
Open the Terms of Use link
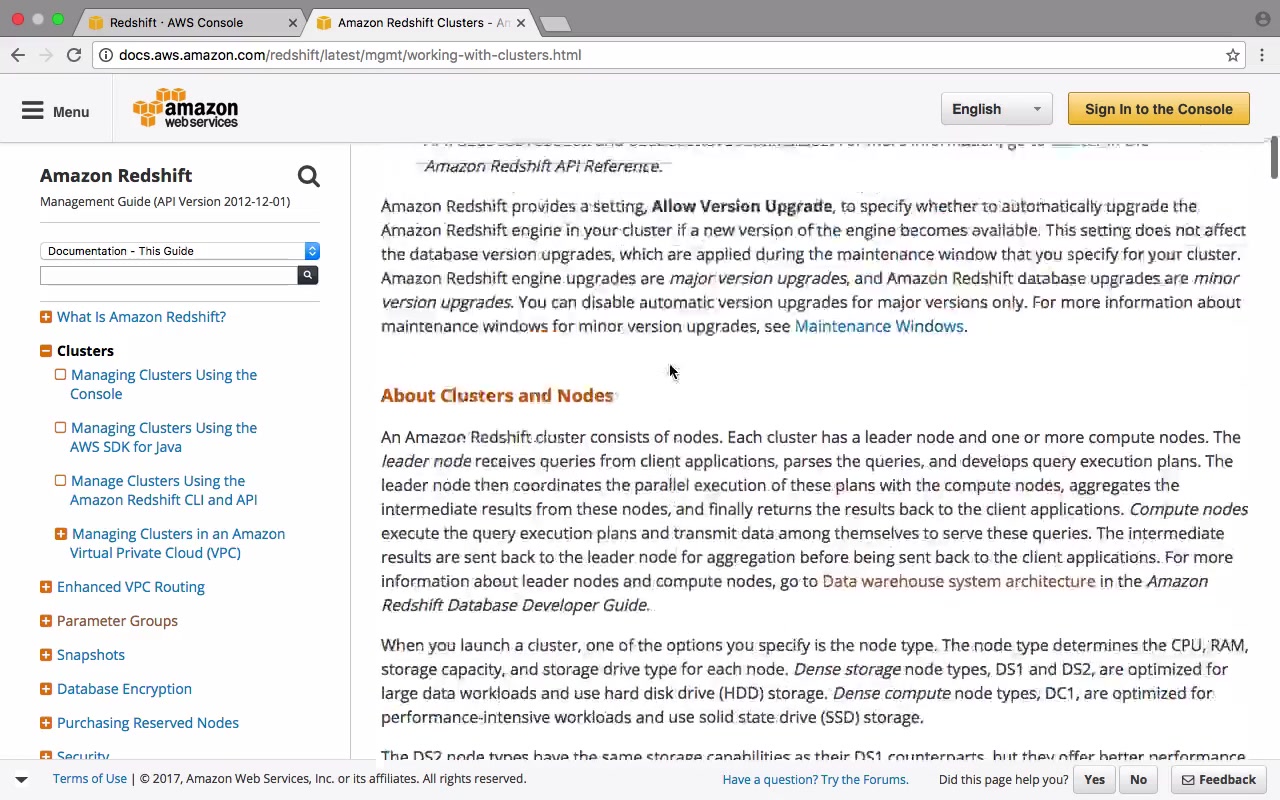pyautogui.click(x=90, y=779)
